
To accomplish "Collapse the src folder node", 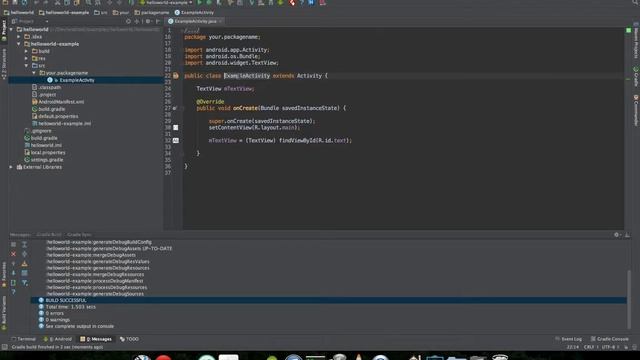I will 27,65.
